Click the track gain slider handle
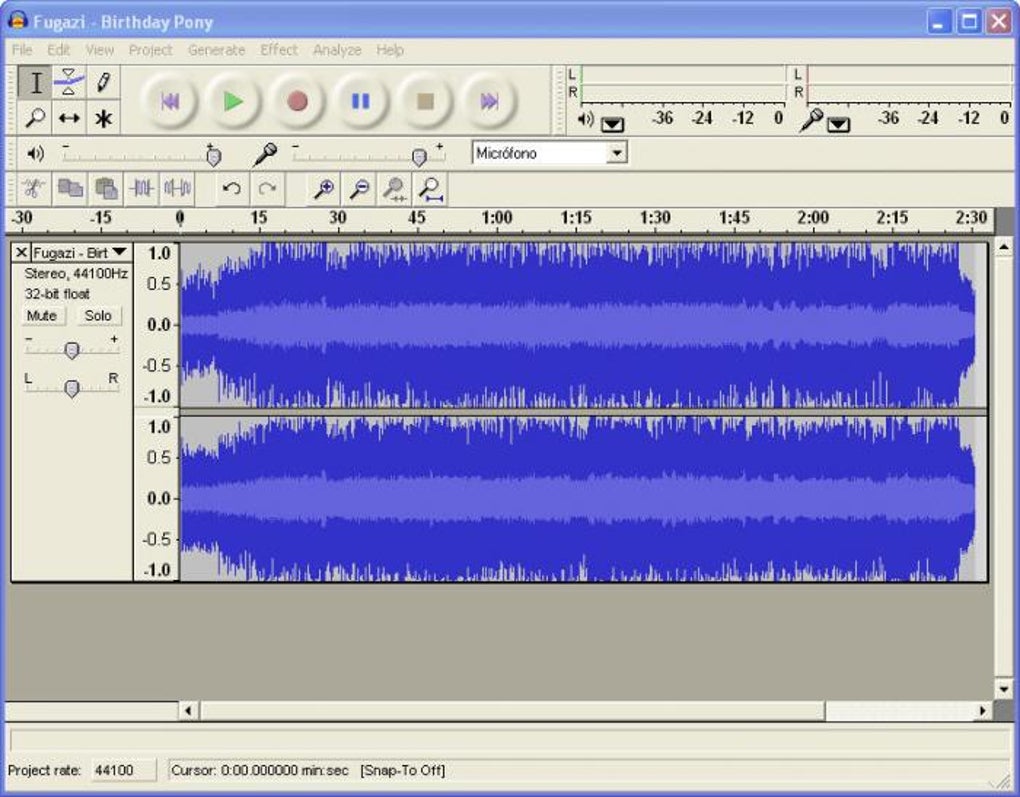The image size is (1020, 797). (x=72, y=350)
